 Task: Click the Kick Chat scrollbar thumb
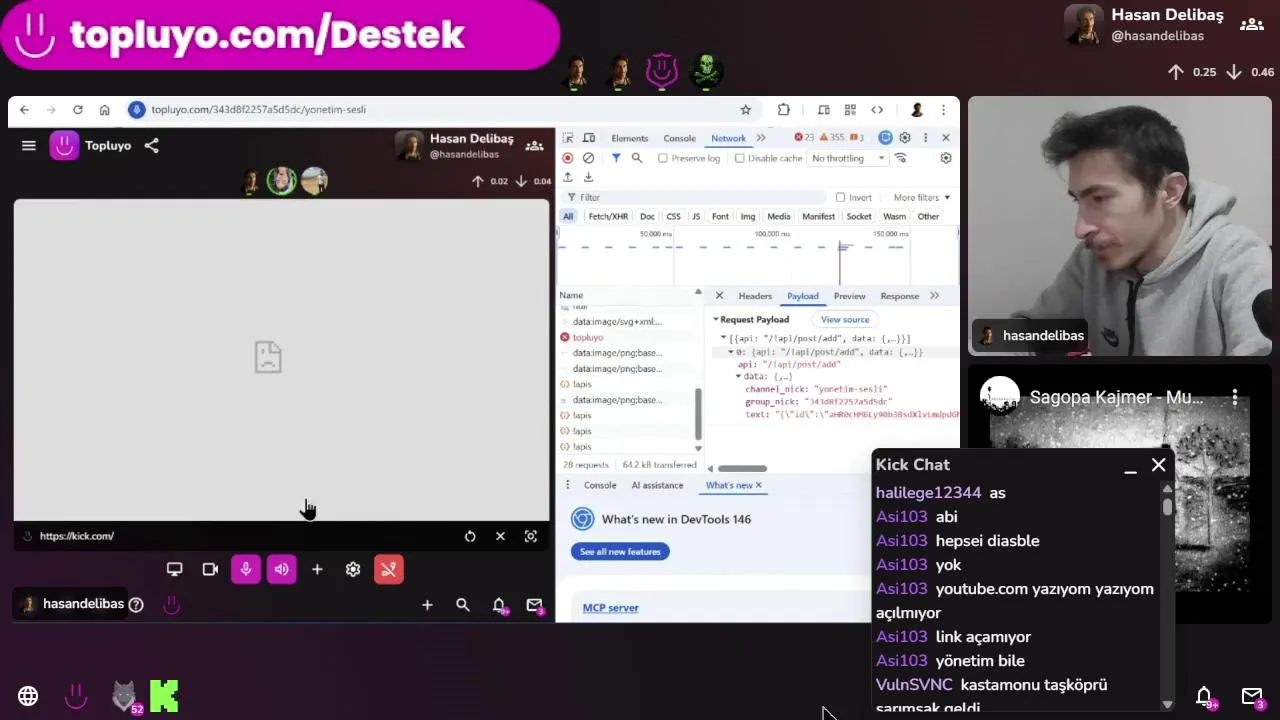1167,506
